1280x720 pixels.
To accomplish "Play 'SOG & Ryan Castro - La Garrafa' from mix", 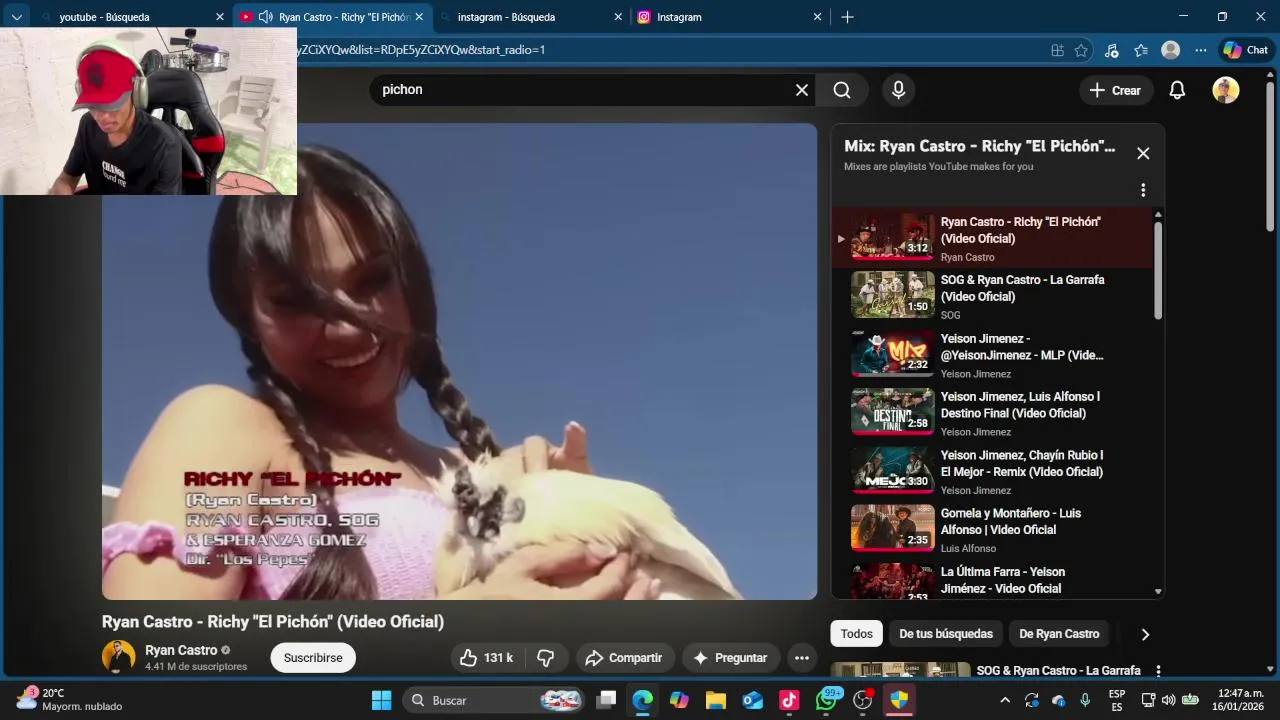I will point(993,296).
